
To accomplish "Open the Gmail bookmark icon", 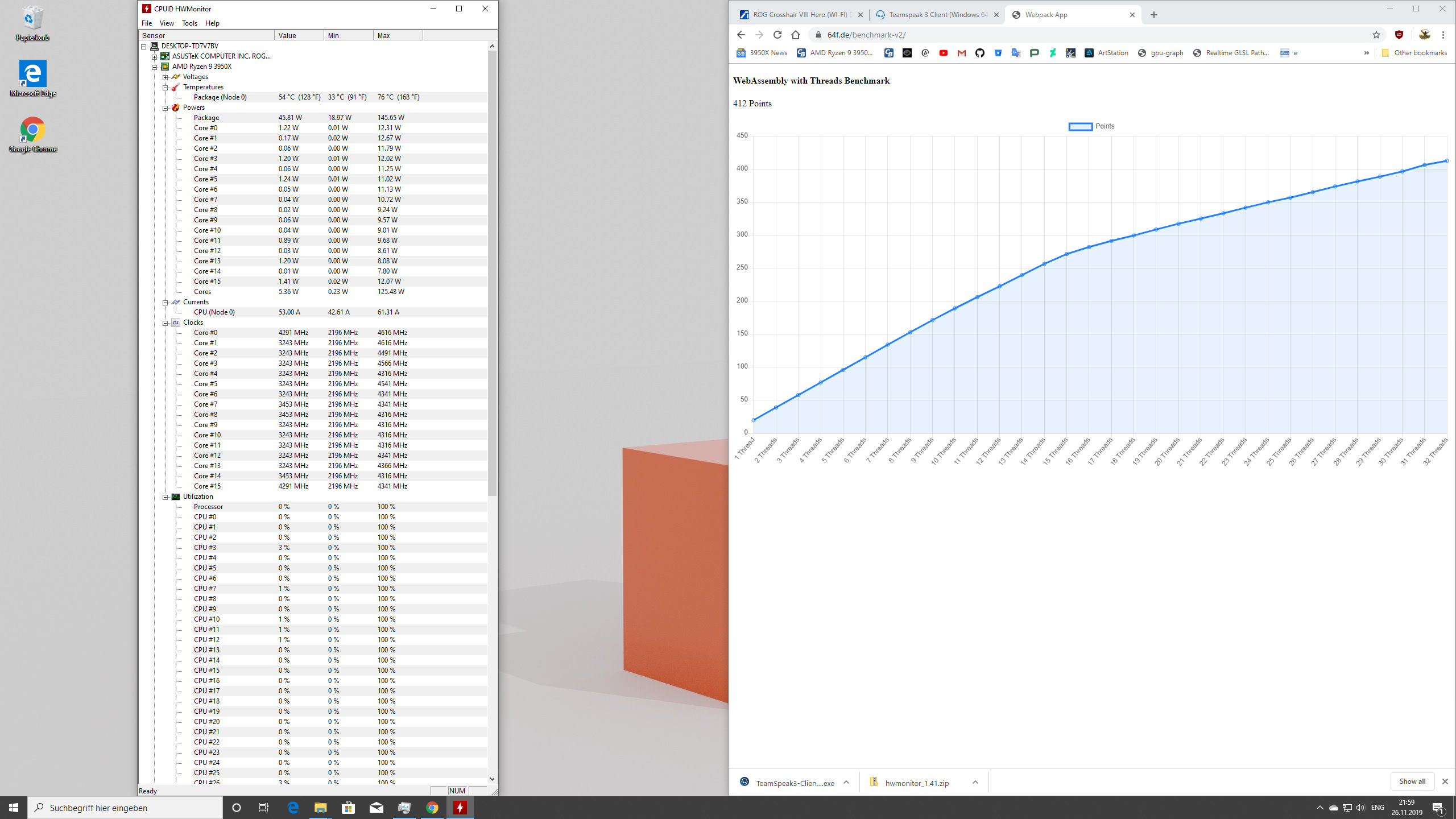I will click(962, 53).
